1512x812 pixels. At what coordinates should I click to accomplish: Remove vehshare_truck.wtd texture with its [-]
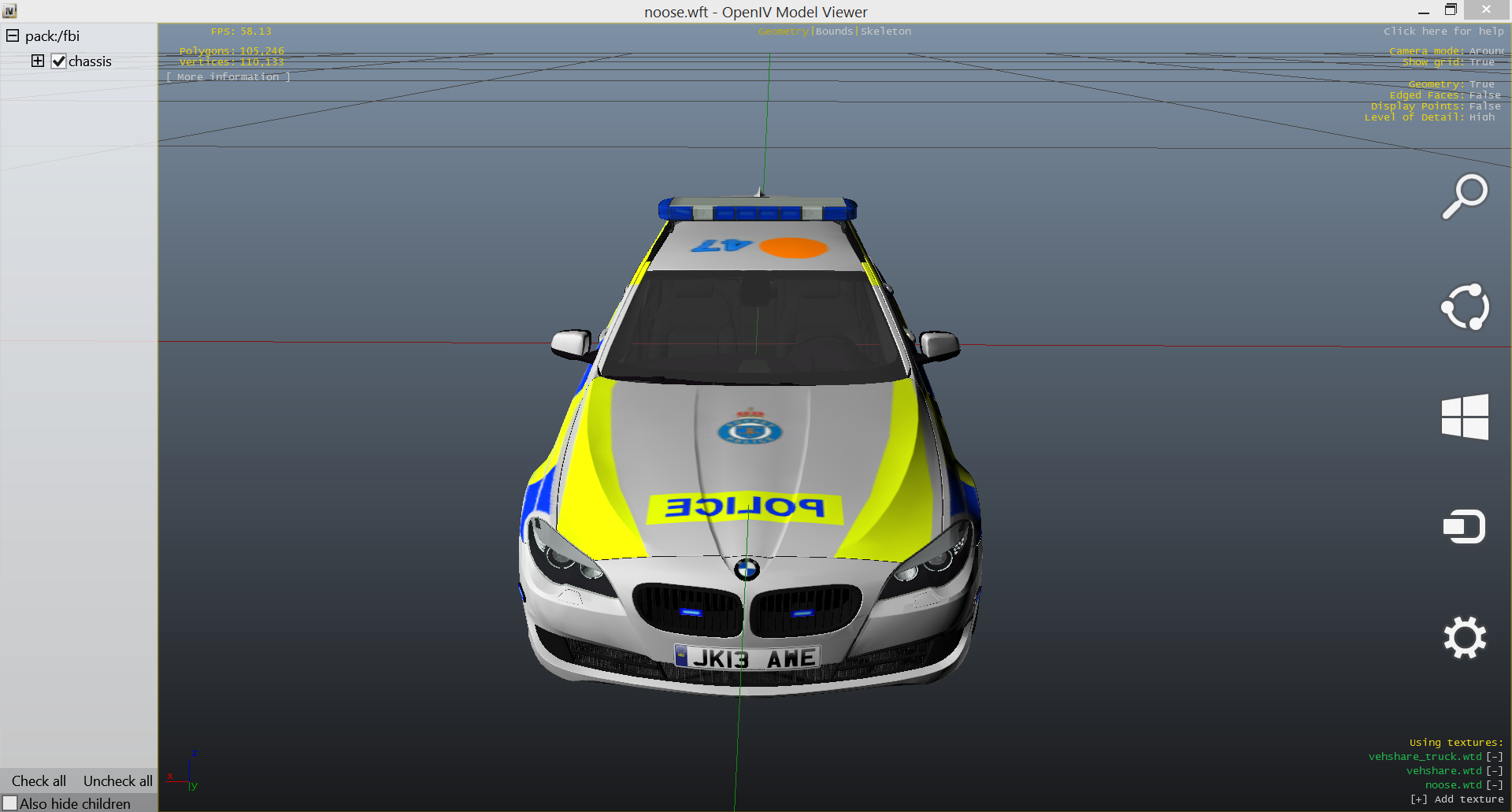coord(1495,757)
